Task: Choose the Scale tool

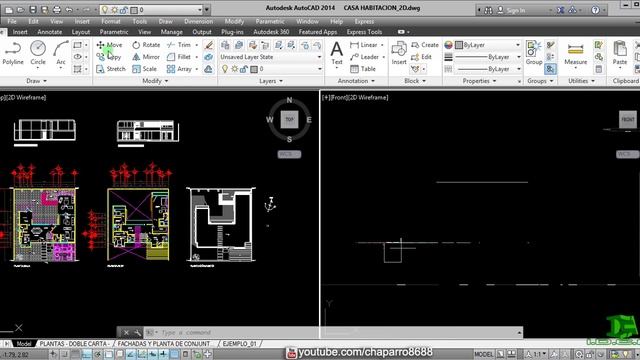Action: [144, 69]
